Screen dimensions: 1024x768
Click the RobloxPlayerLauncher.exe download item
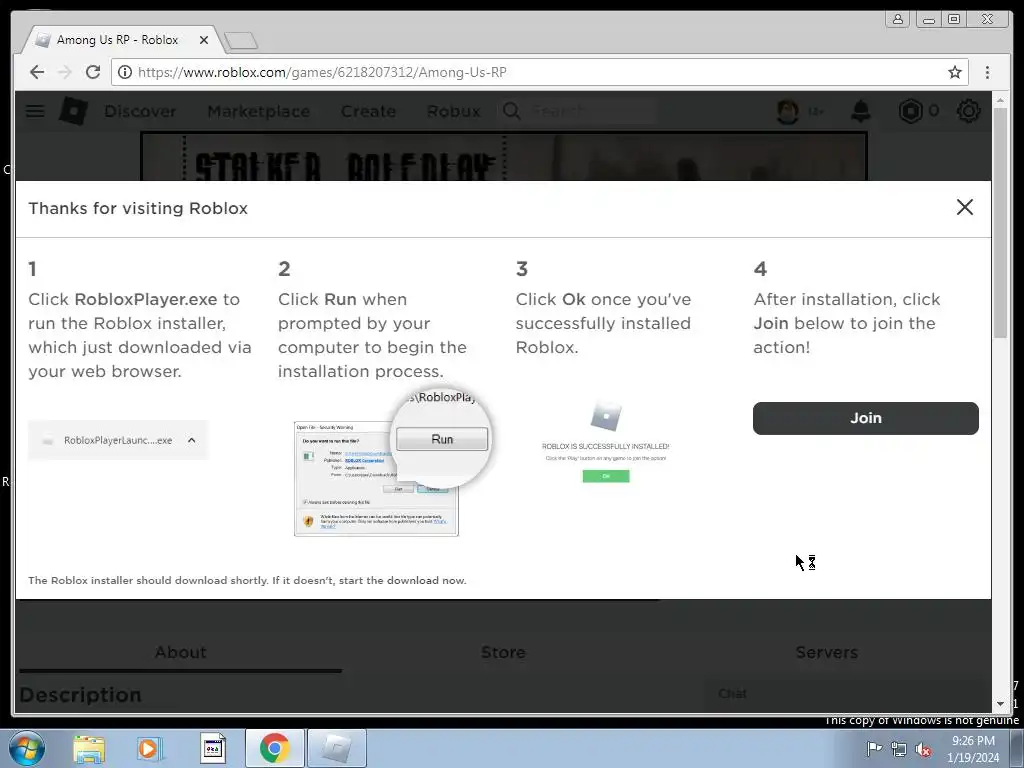click(118, 440)
